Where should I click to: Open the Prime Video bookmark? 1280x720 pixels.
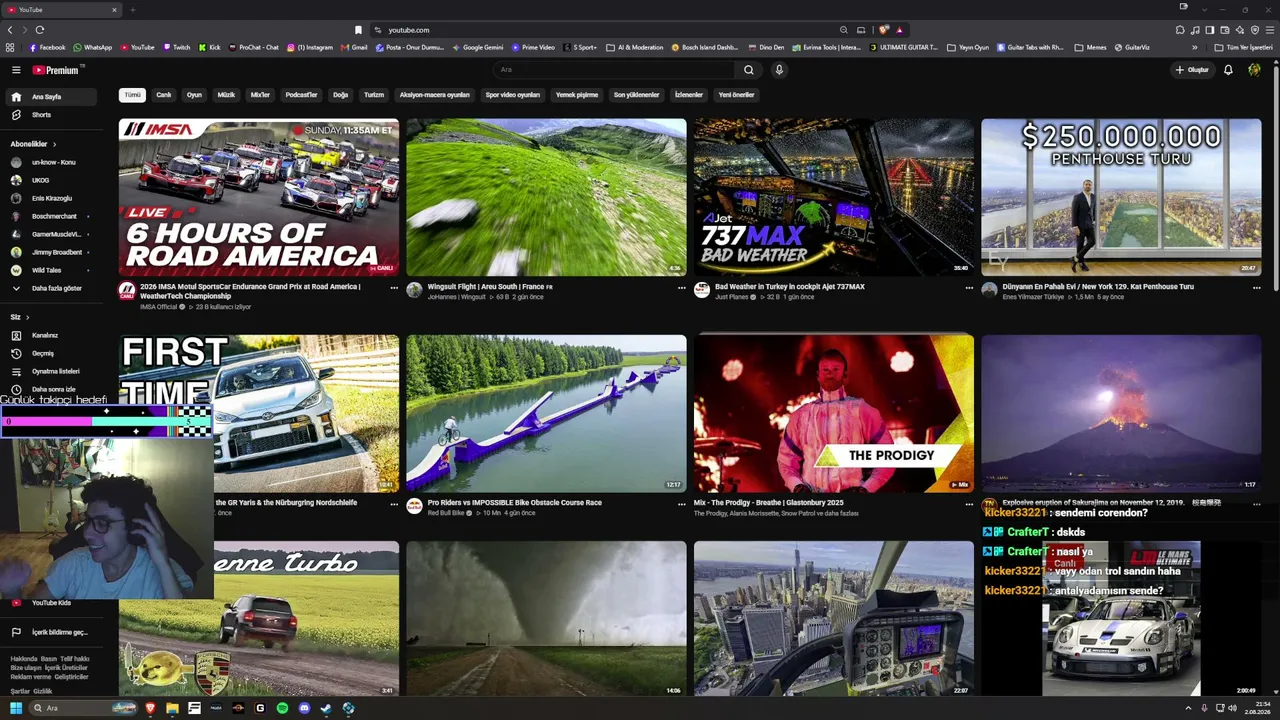(x=533, y=47)
